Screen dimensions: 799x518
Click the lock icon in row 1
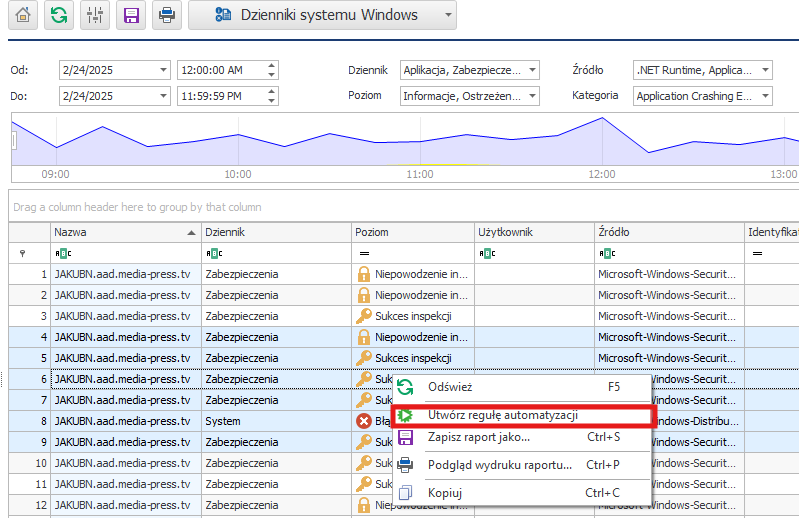pyautogui.click(x=363, y=274)
